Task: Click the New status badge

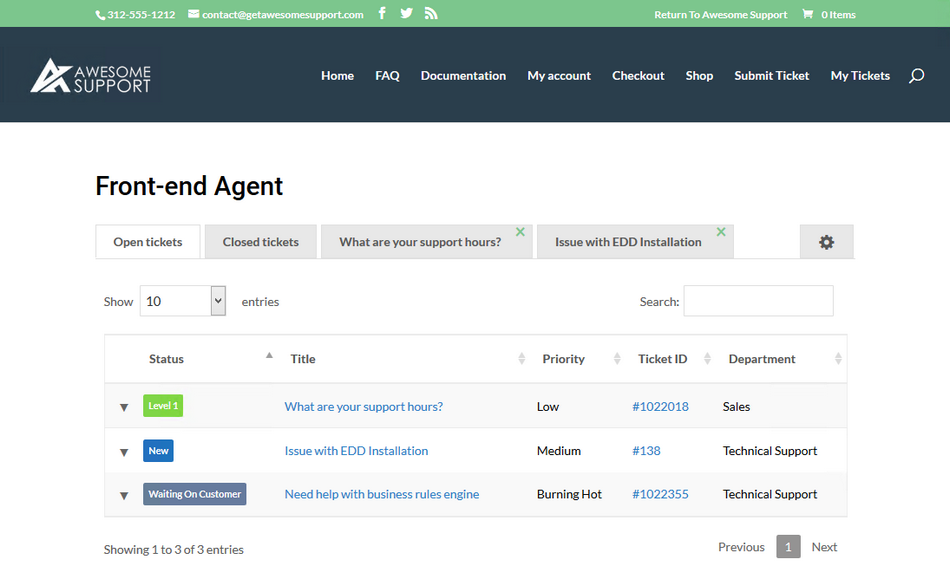Action: click(x=158, y=451)
